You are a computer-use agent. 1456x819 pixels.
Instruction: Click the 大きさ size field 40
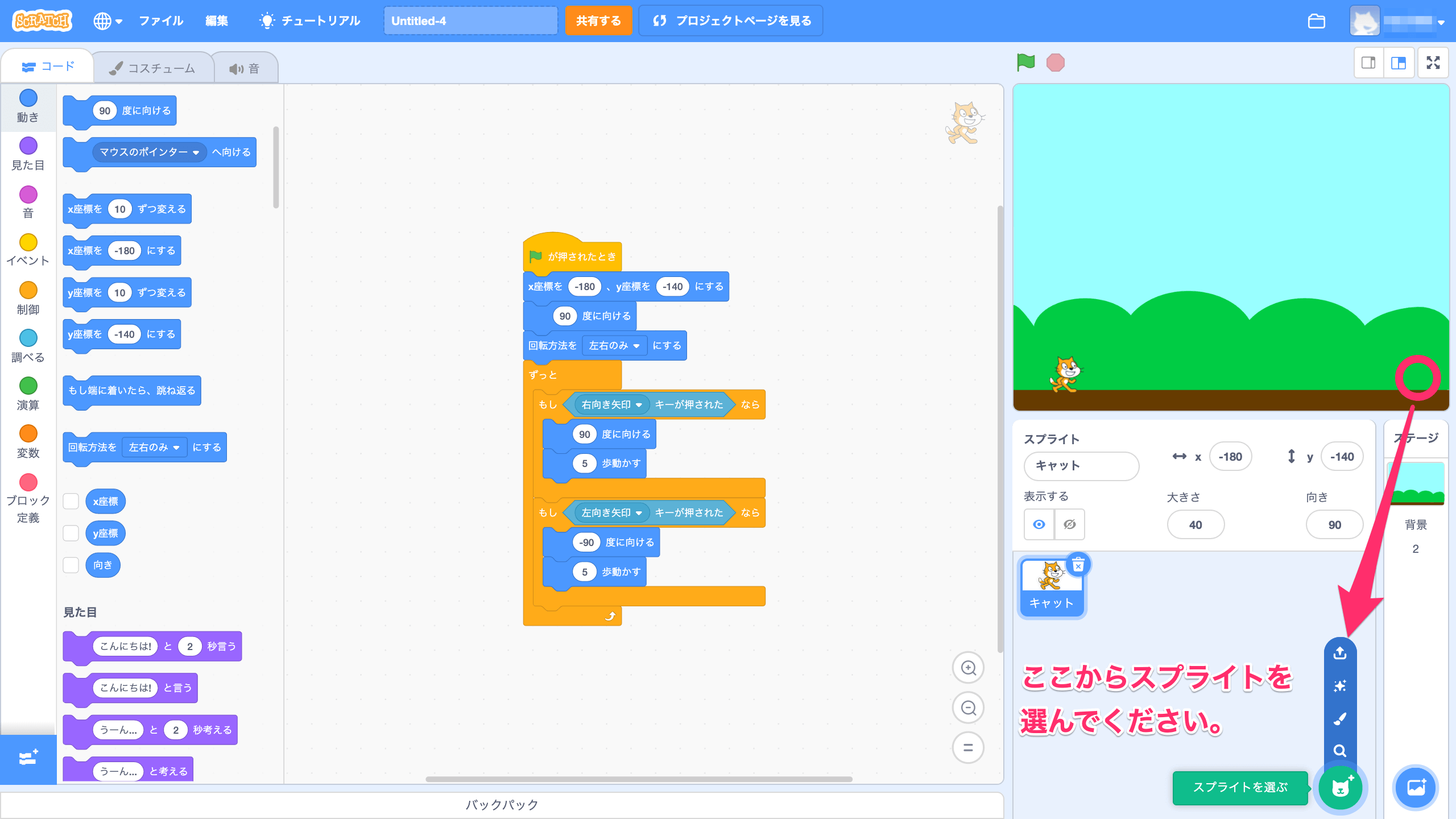[x=1196, y=525]
